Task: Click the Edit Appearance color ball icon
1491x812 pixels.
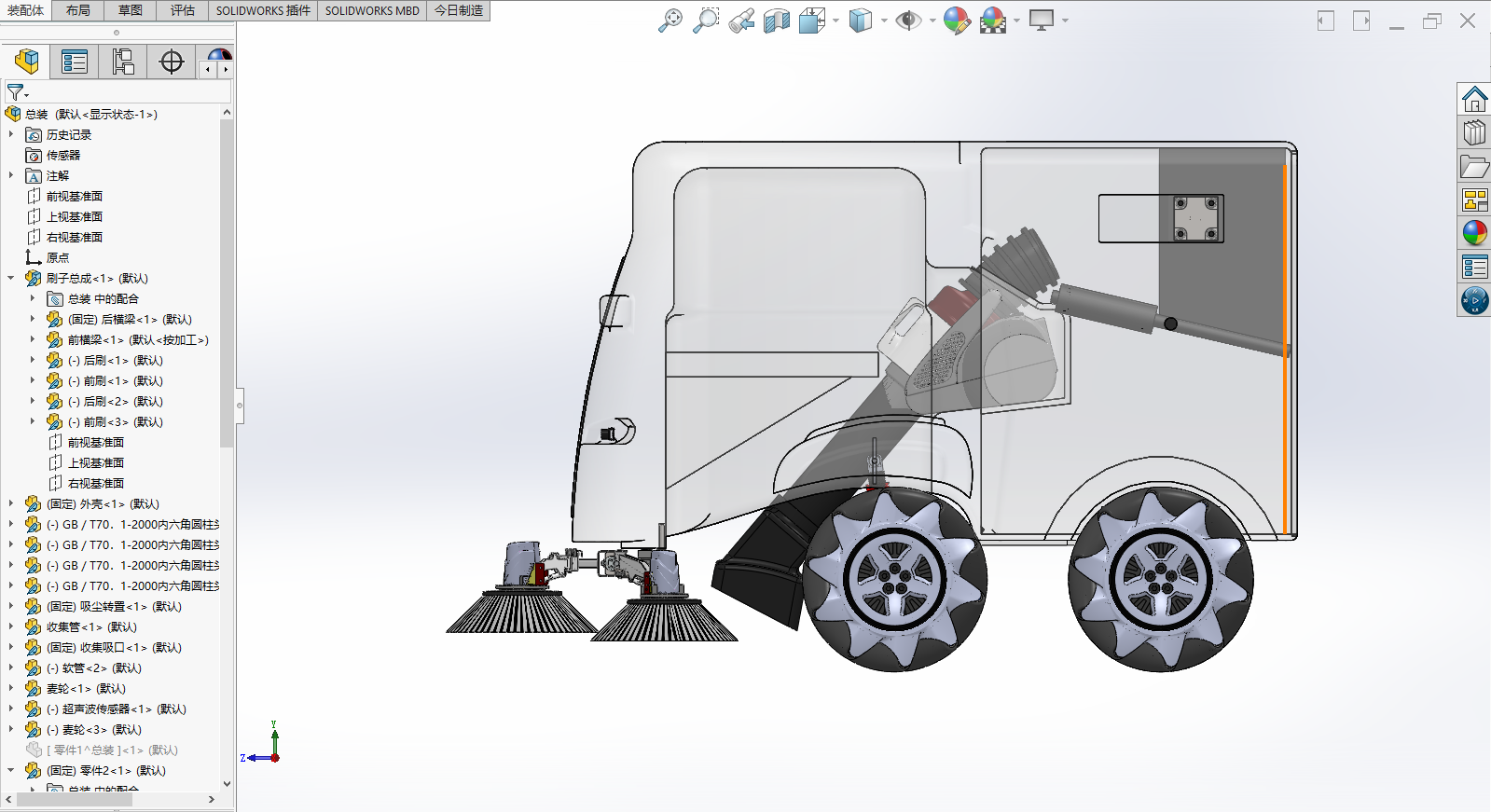Action: click(957, 21)
